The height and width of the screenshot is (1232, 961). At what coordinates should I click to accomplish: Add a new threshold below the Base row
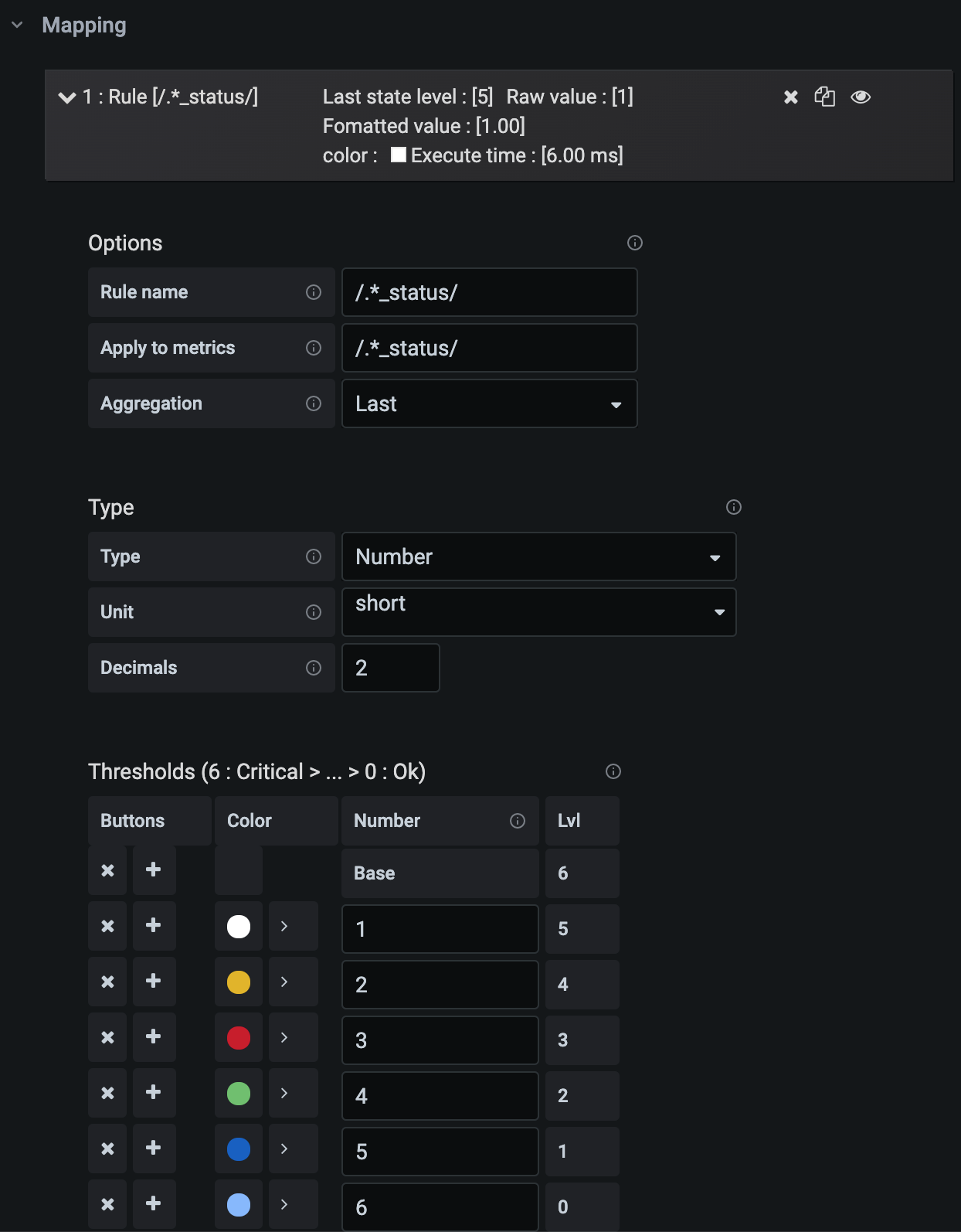154,870
